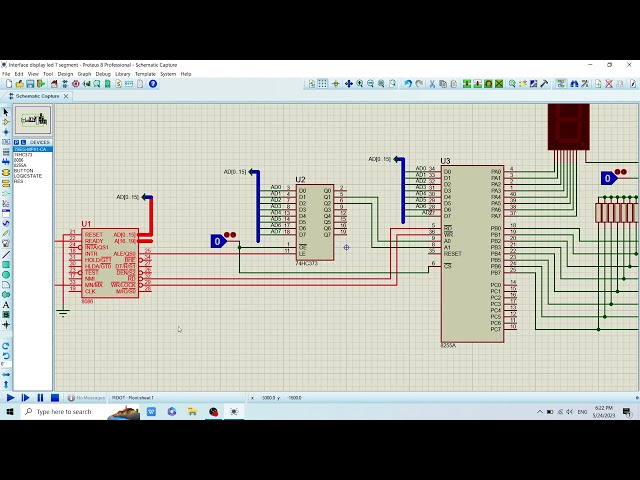Image resolution: width=640 pixels, height=480 pixels.
Task: Click the P pick-devices button
Action: [17, 142]
